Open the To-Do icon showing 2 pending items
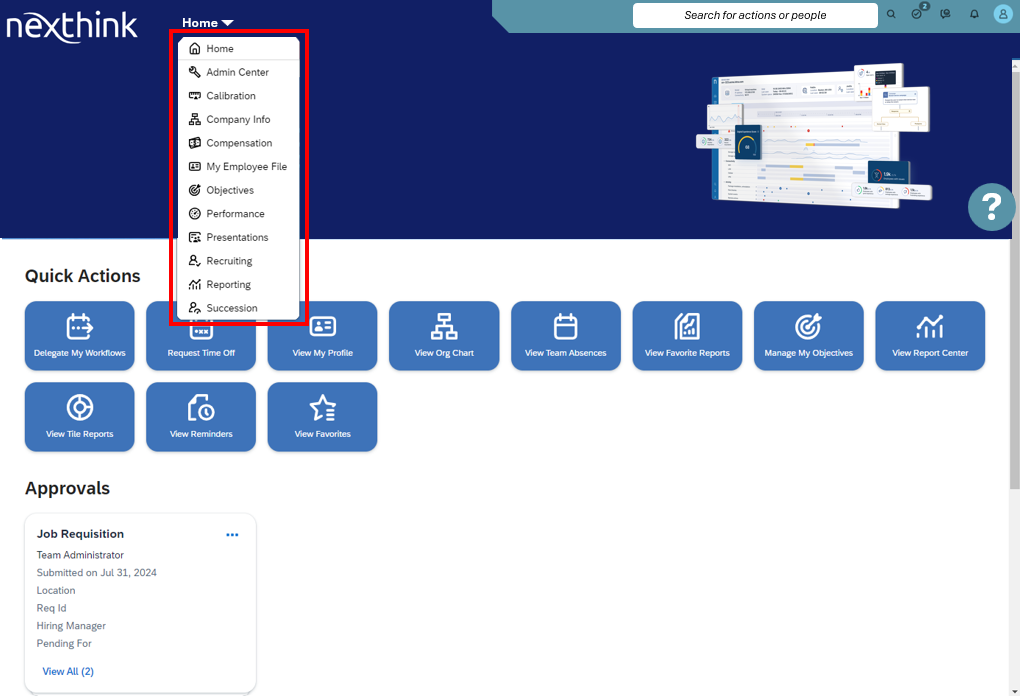Viewport: 1020px width, 697px height. point(917,14)
